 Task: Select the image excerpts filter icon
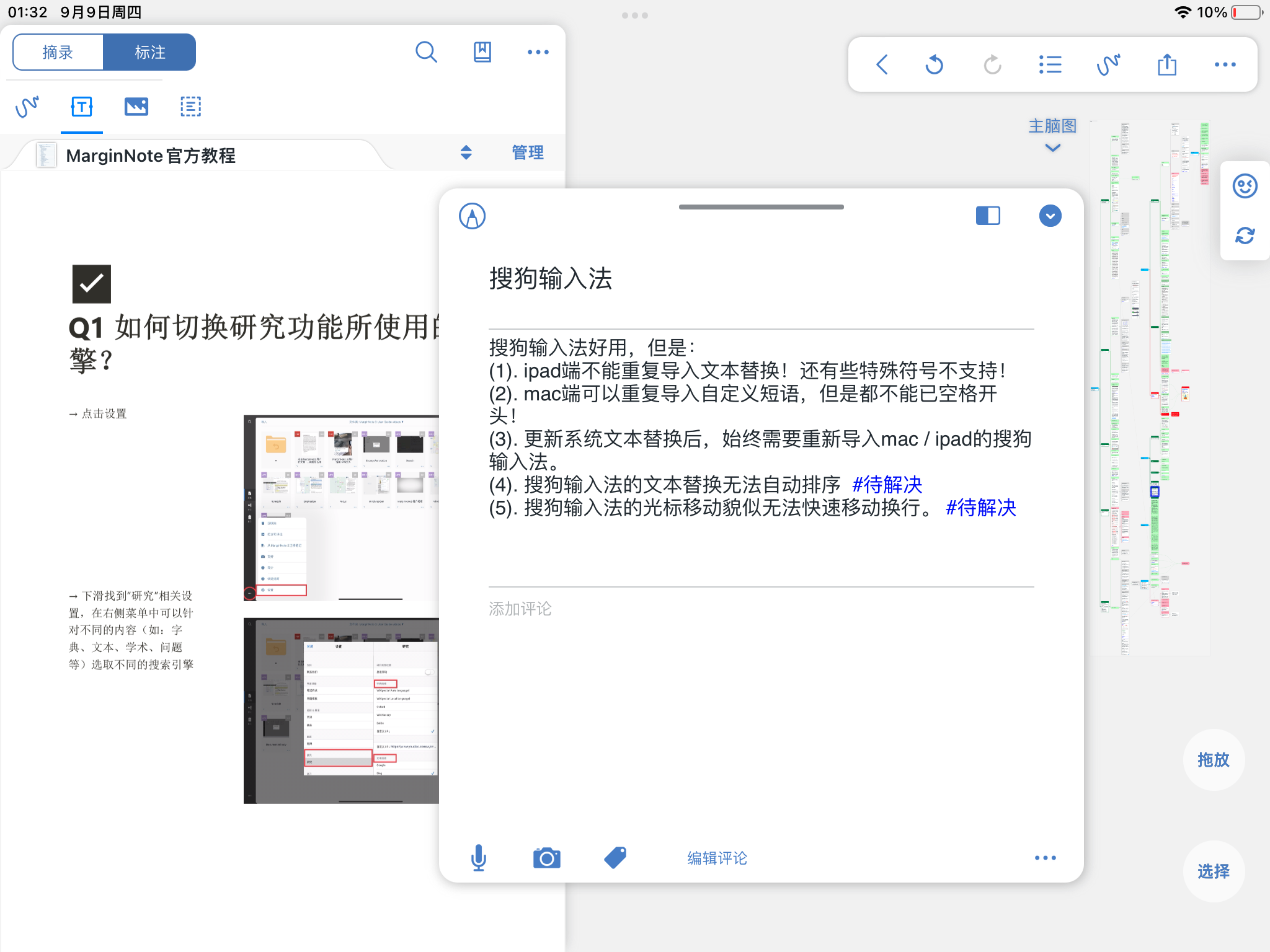[x=136, y=107]
